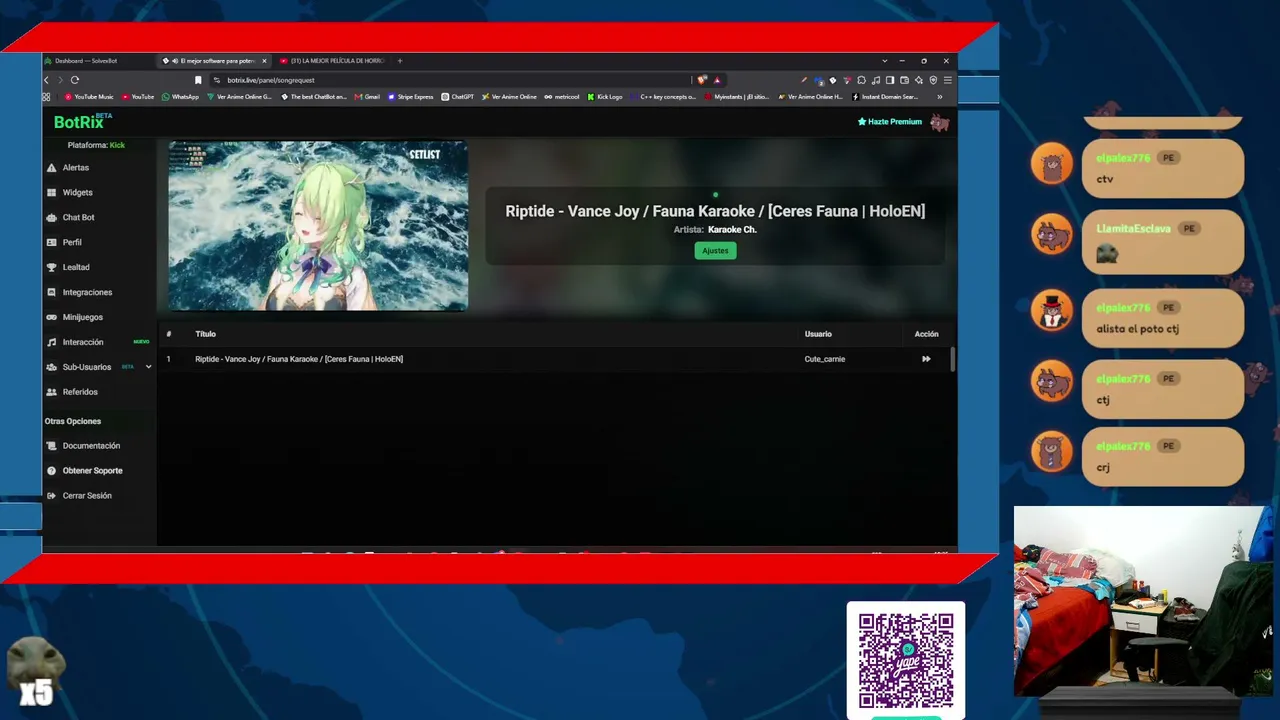Open the ChatGPT bookmark
The width and height of the screenshot is (1280, 720).
(x=458, y=97)
